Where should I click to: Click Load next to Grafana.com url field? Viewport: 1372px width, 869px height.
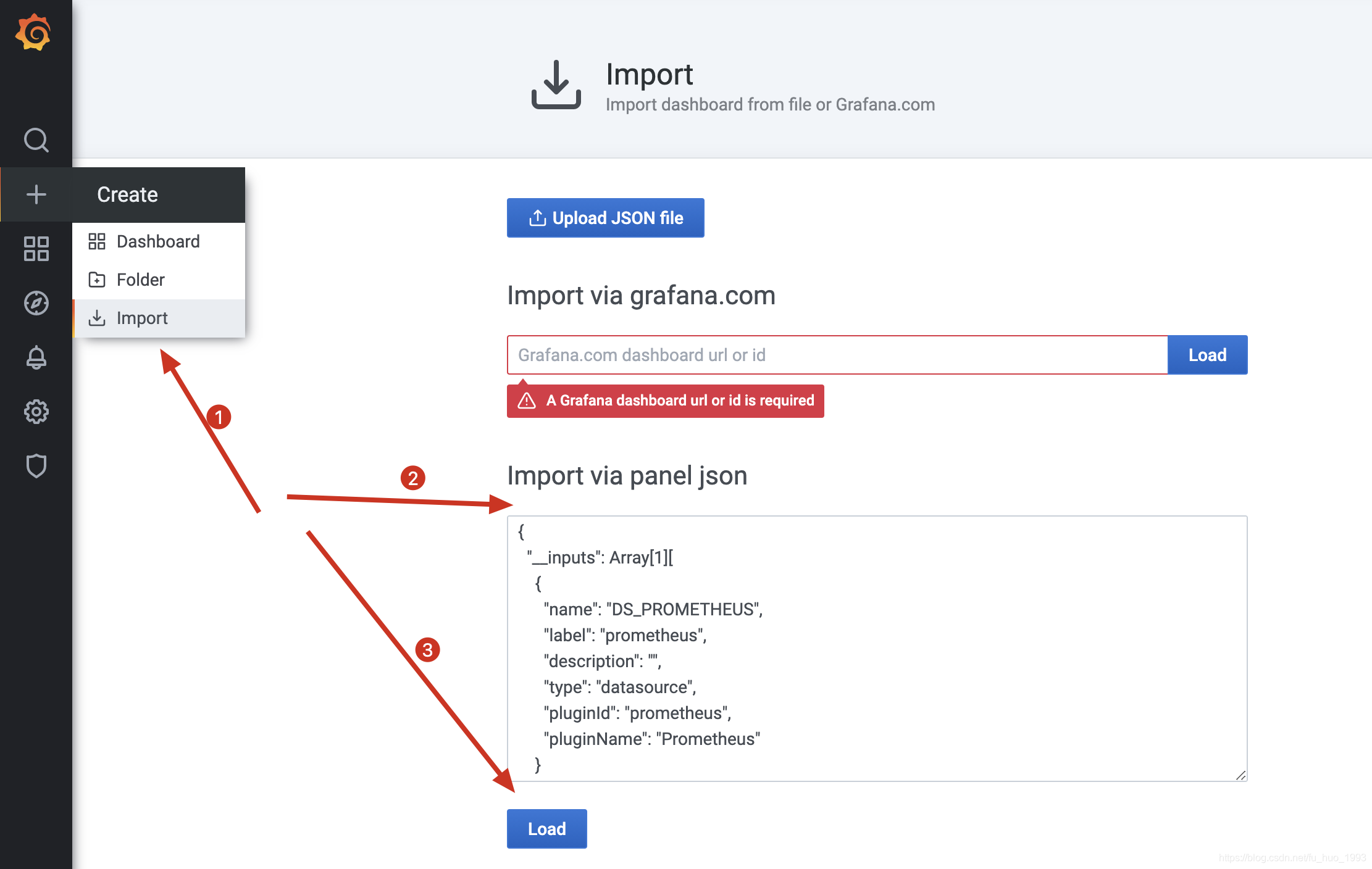click(1207, 355)
